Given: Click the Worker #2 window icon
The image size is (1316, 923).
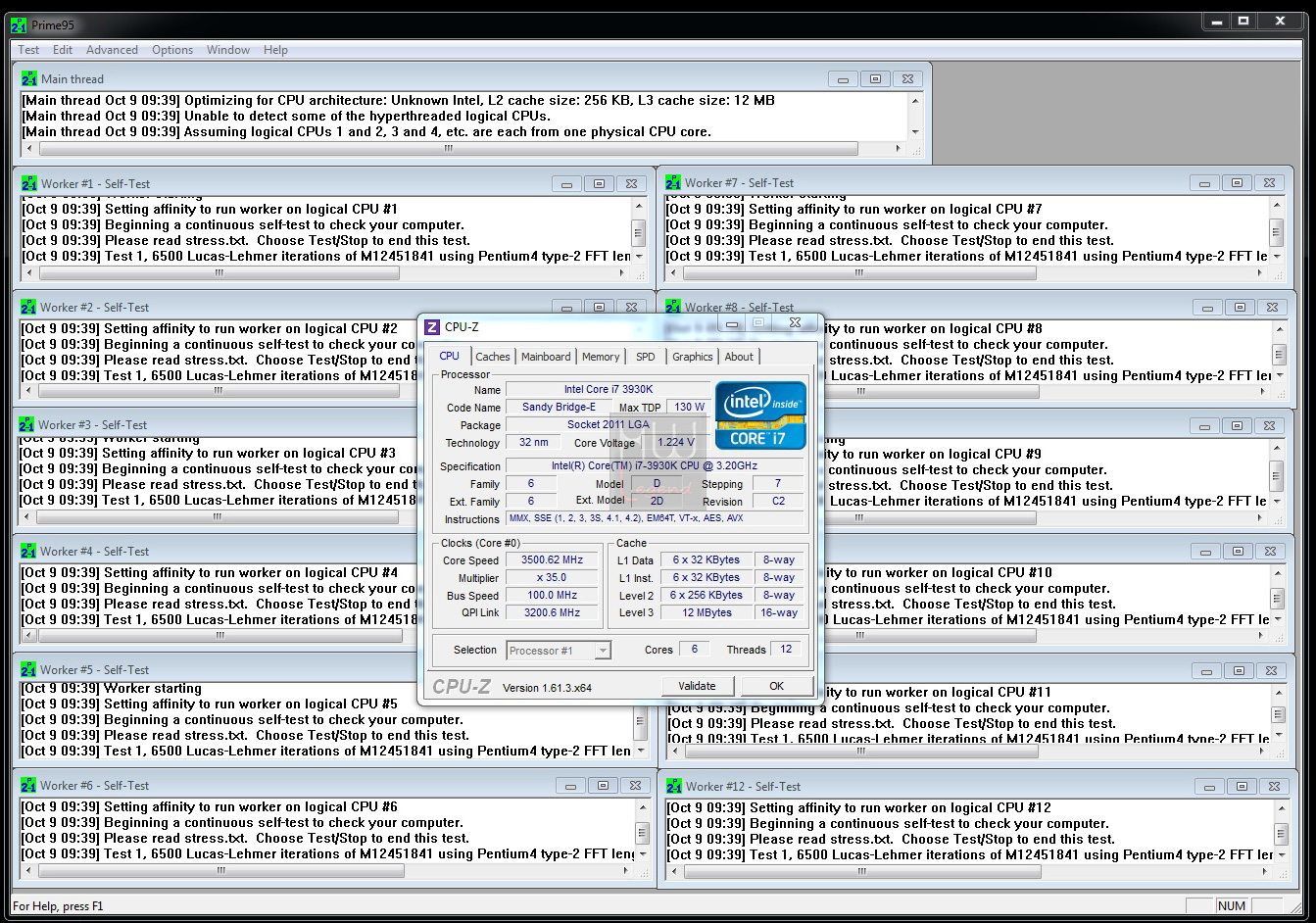Looking at the screenshot, I should (x=28, y=307).
